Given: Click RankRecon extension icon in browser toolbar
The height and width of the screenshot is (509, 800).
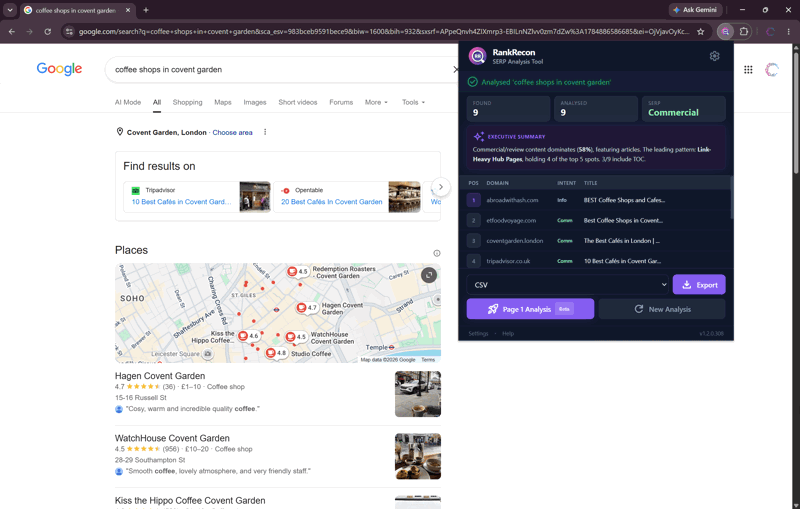Looking at the screenshot, I should 725,32.
